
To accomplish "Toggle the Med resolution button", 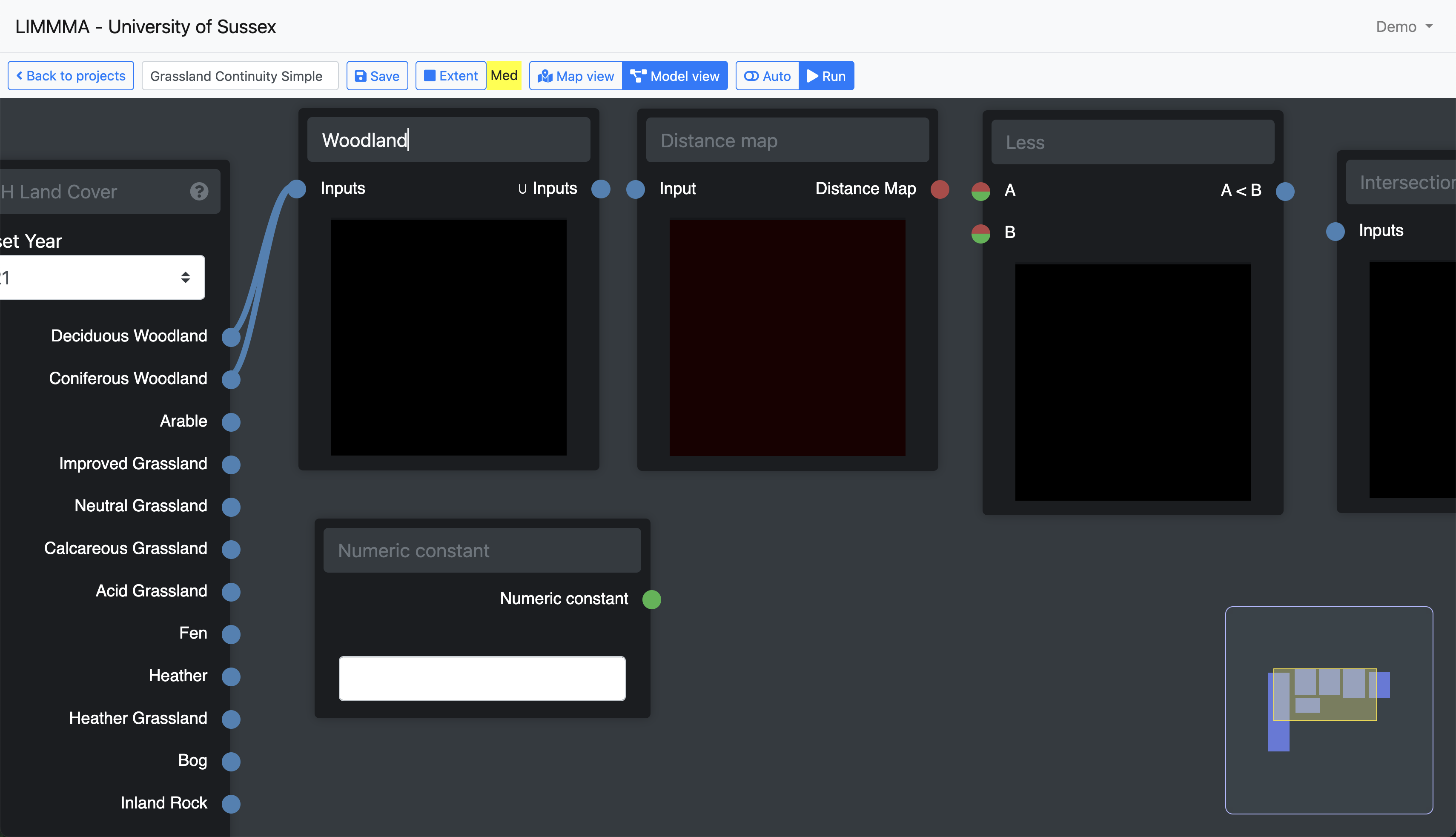I will point(504,76).
